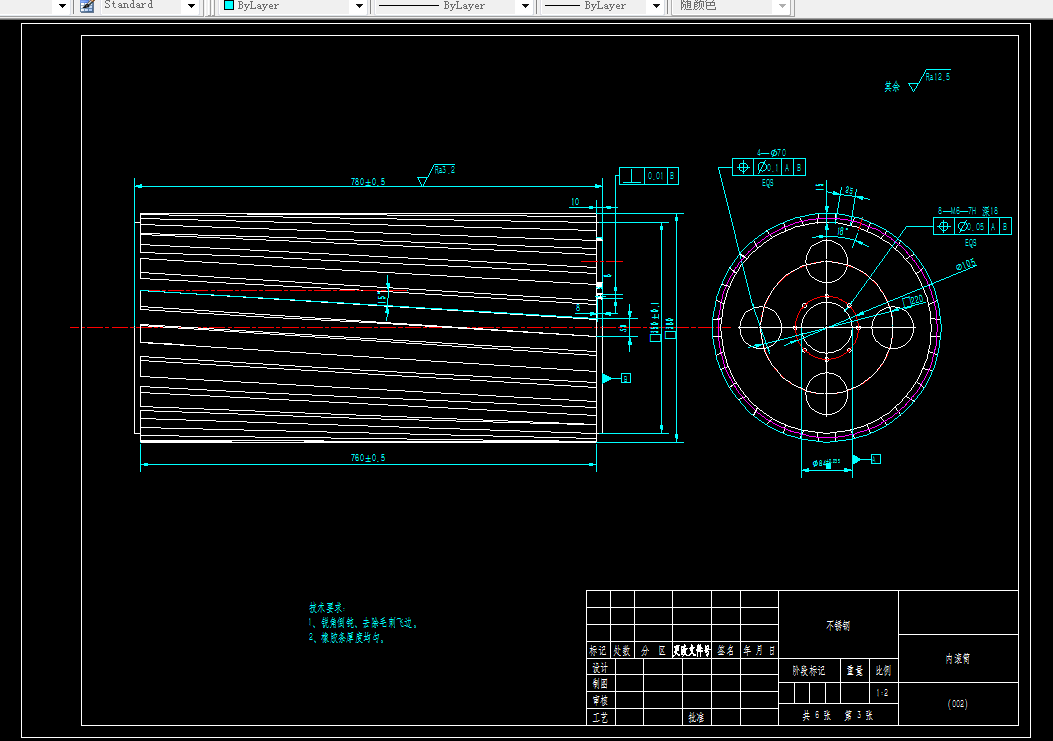
Task: Click the table style icon beside Standard
Action: point(87,6)
